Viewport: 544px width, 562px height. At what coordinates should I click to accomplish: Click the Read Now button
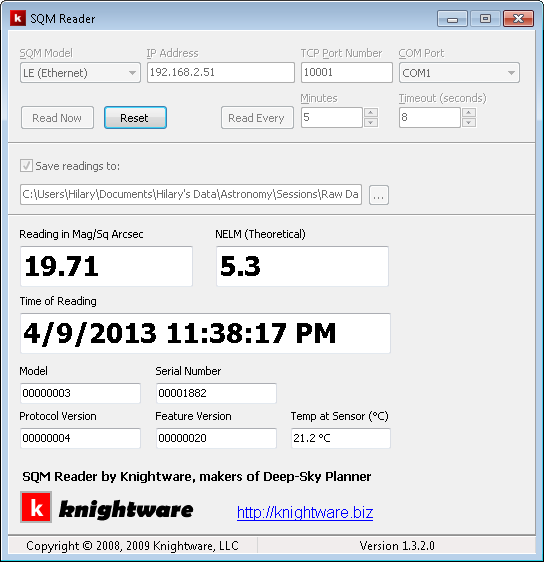tap(57, 118)
